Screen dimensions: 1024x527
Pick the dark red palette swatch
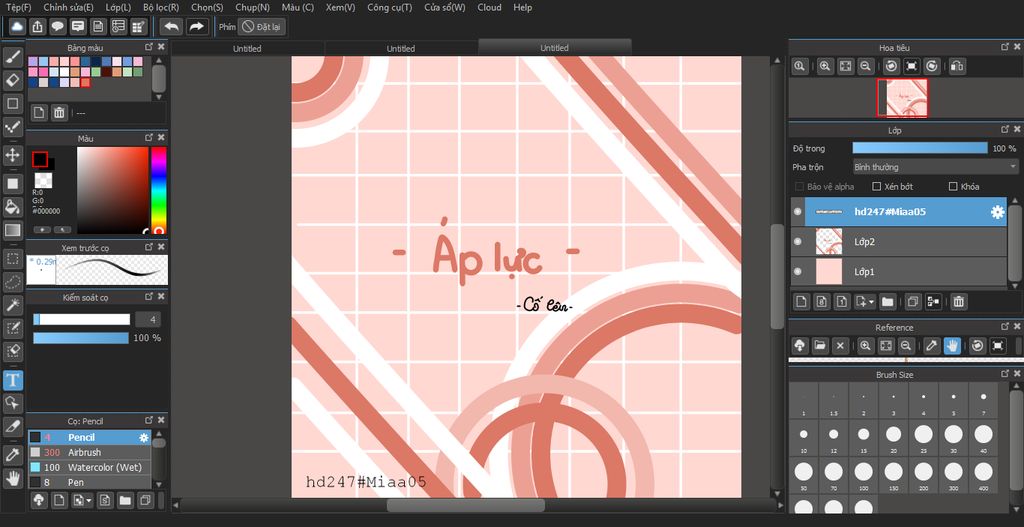[106, 72]
